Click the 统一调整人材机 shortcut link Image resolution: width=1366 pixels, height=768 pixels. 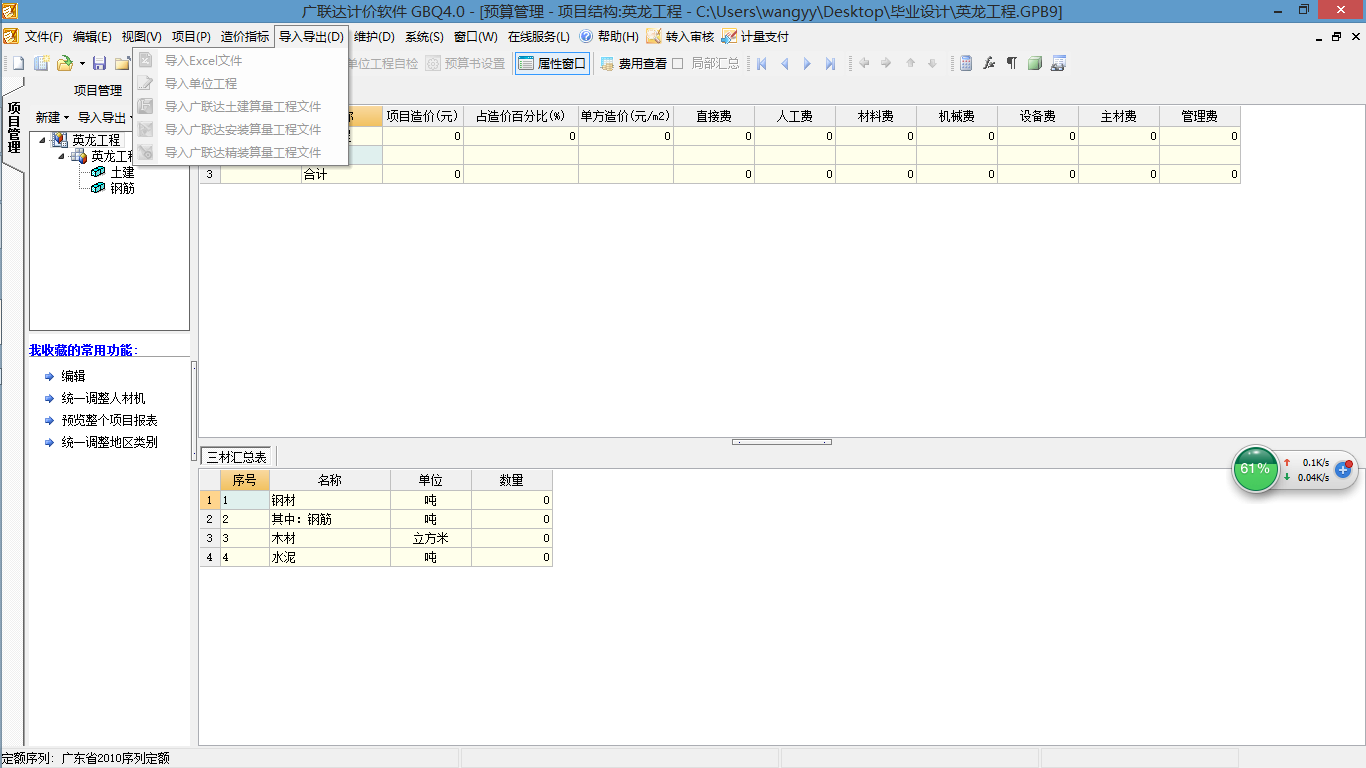click(x=103, y=398)
